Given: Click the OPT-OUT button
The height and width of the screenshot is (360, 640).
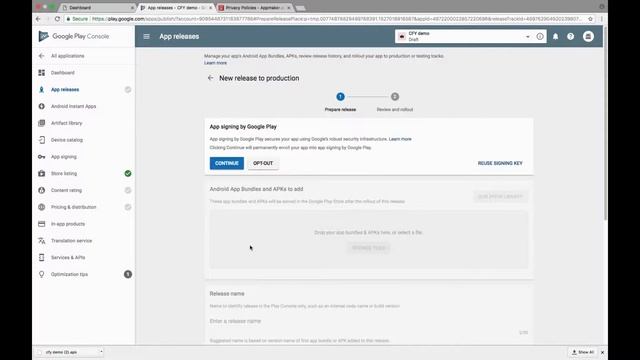Looking at the screenshot, I should coord(263,163).
